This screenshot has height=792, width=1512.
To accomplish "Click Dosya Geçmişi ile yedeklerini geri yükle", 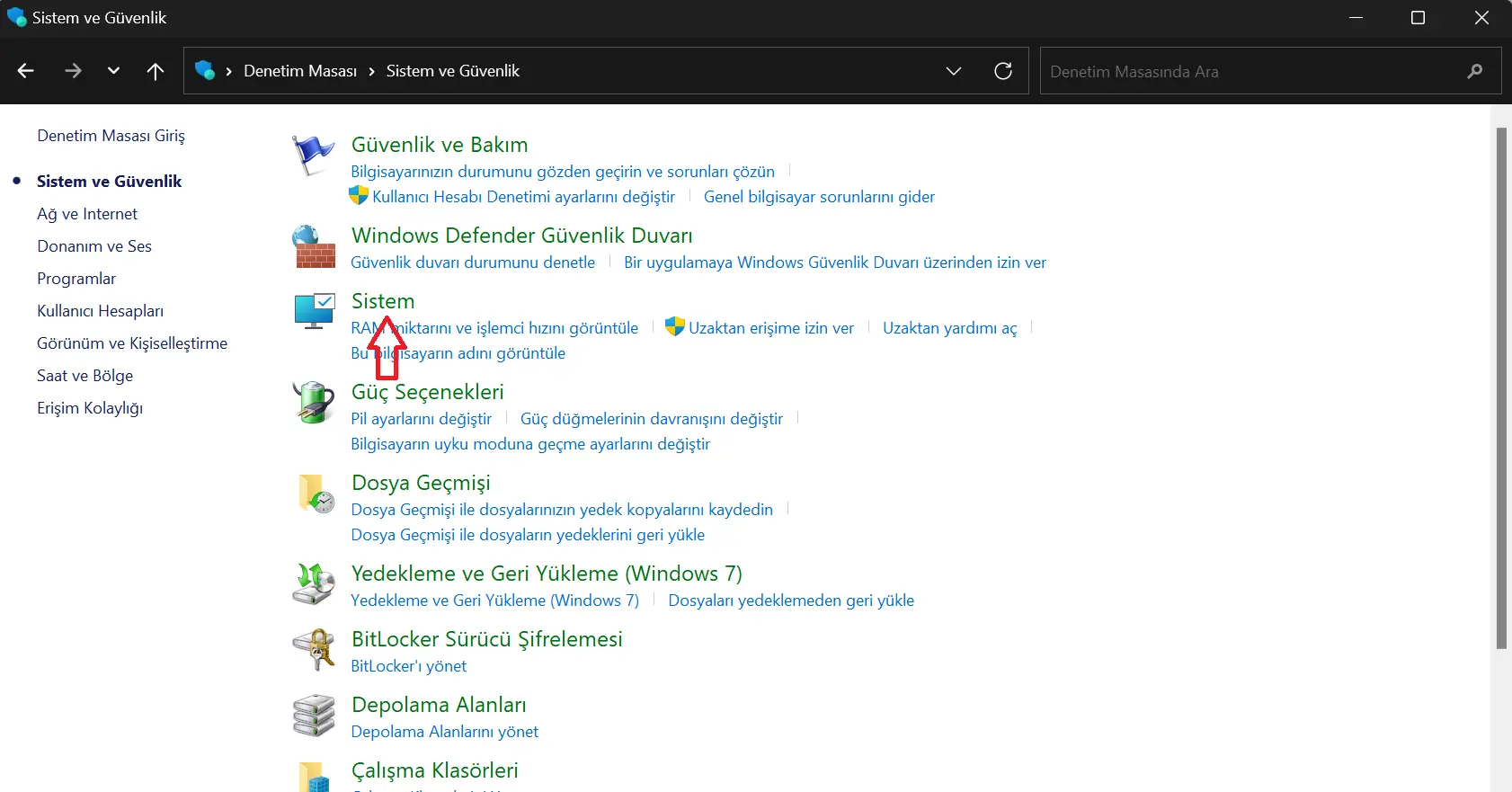I will pos(528,535).
